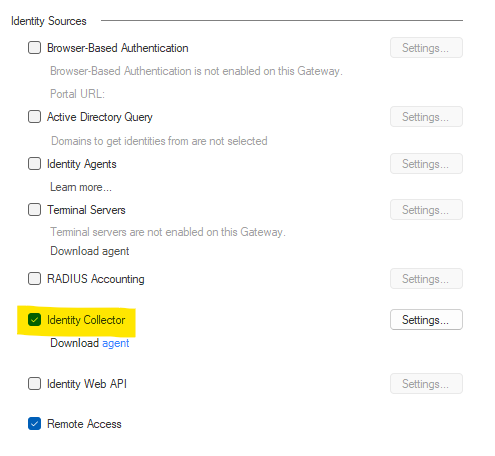This screenshot has height=456, width=495.
Task: Click the Remote Access label text
Action: [x=84, y=424]
